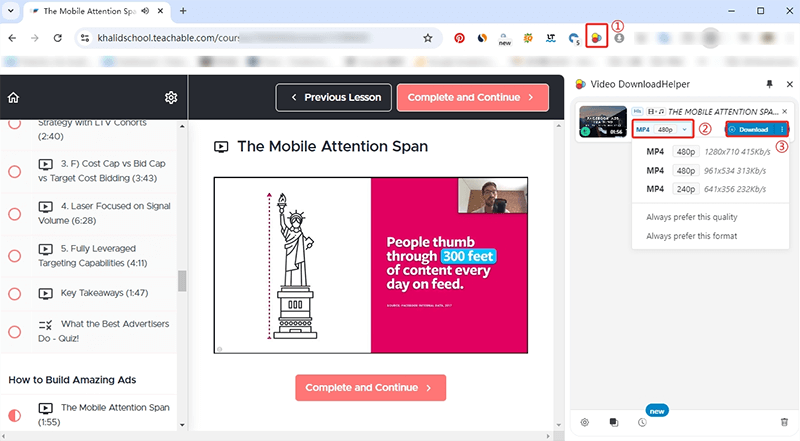Choose Always prefer this quality
The width and height of the screenshot is (800, 441).
point(691,217)
